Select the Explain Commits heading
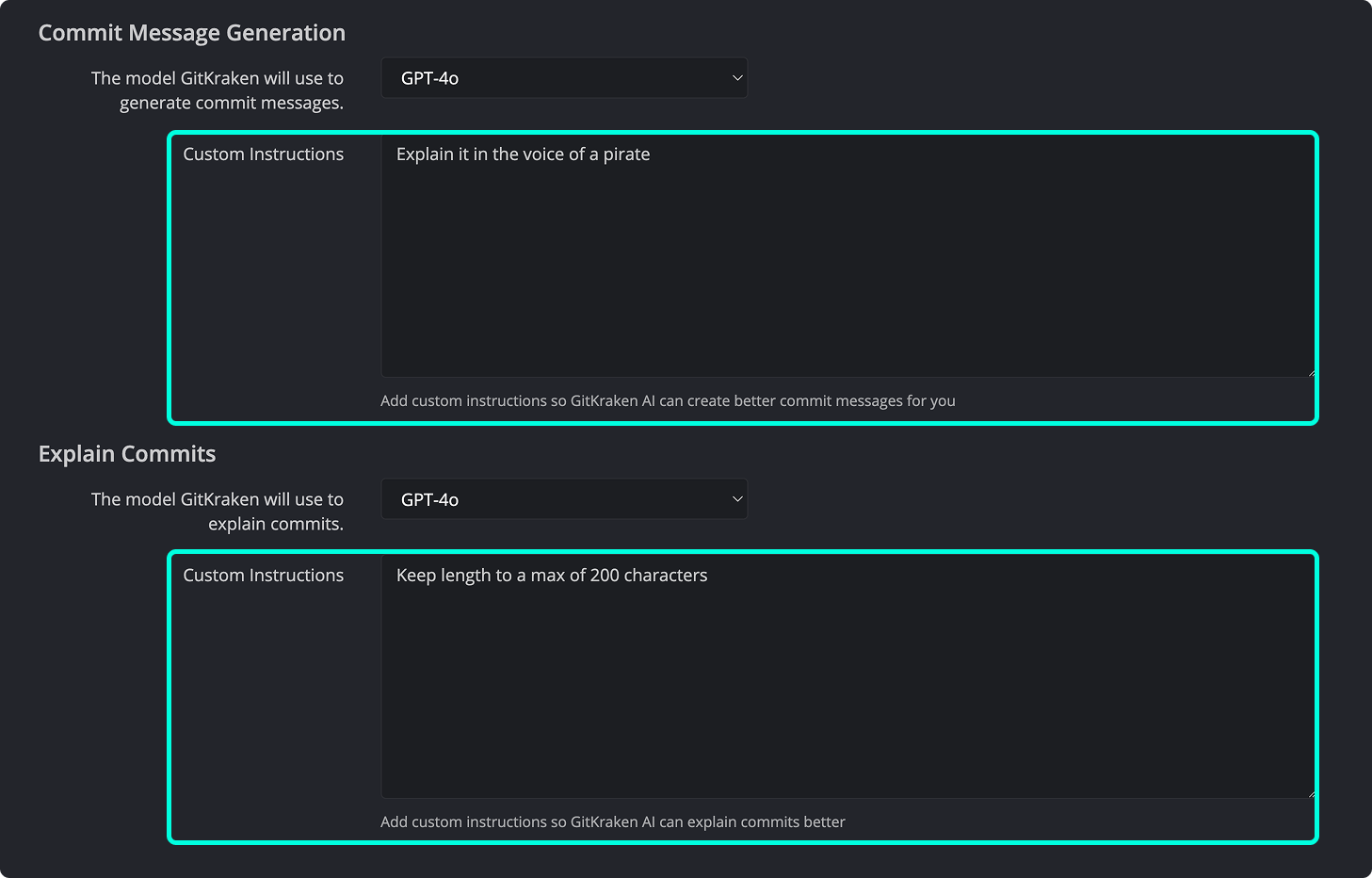Image resolution: width=1372 pixels, height=878 pixels. pos(127,454)
